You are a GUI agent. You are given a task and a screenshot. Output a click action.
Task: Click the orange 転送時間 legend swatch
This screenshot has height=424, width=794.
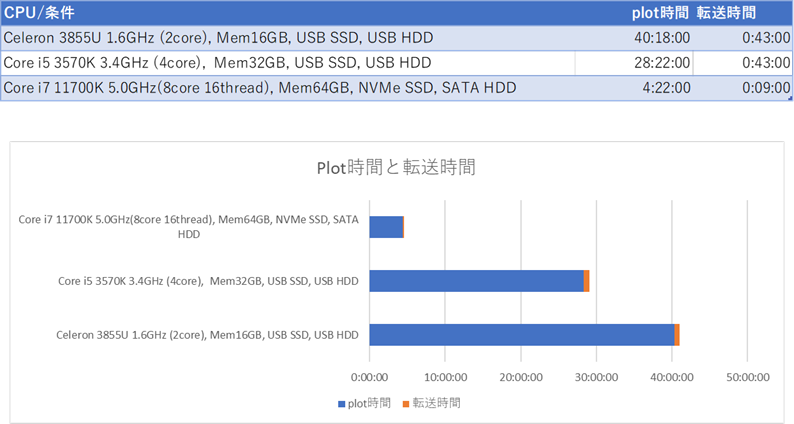click(x=406, y=404)
